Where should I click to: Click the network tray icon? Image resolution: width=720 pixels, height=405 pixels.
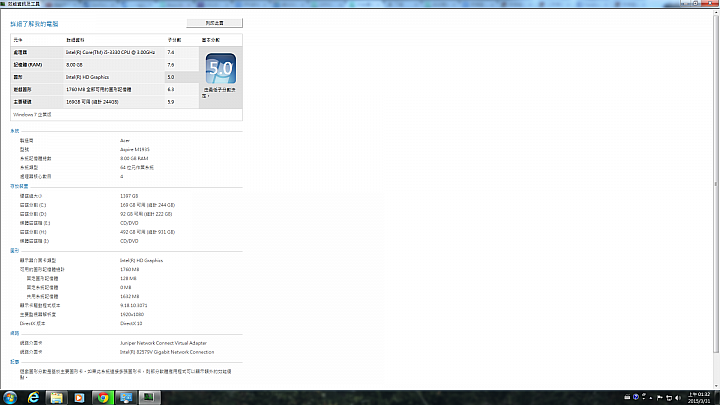[669, 398]
